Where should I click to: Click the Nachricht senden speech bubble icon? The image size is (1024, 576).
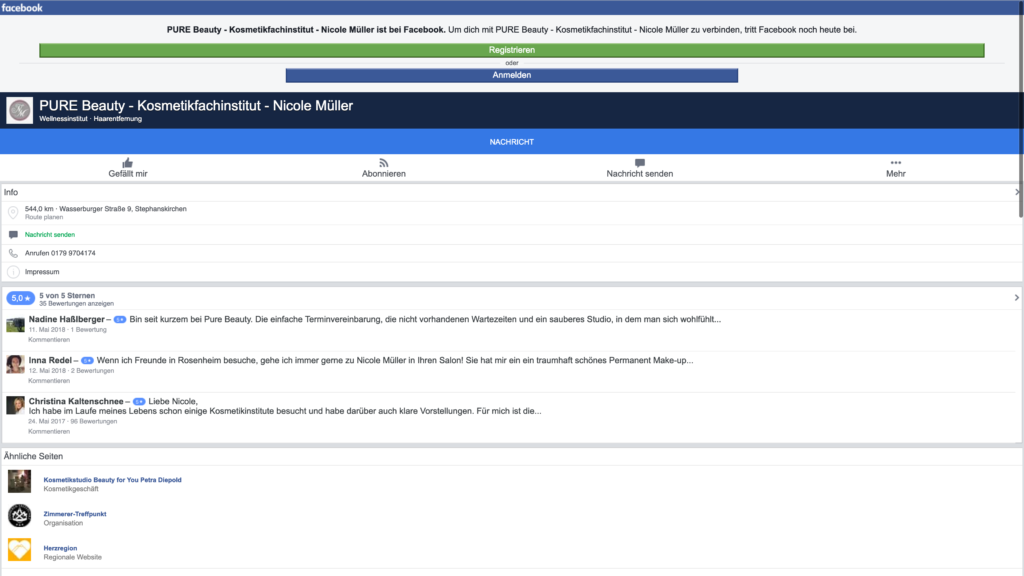pyautogui.click(x=639, y=162)
